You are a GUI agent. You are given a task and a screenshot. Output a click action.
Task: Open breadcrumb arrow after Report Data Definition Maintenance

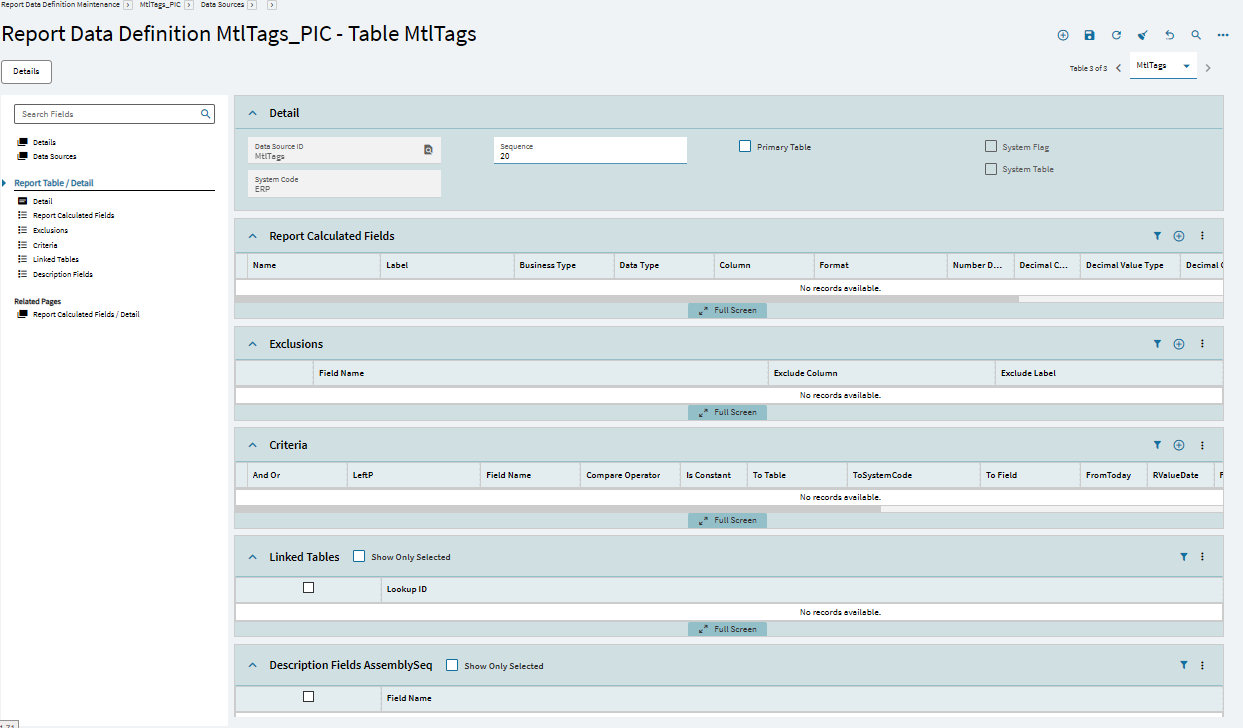pos(127,5)
